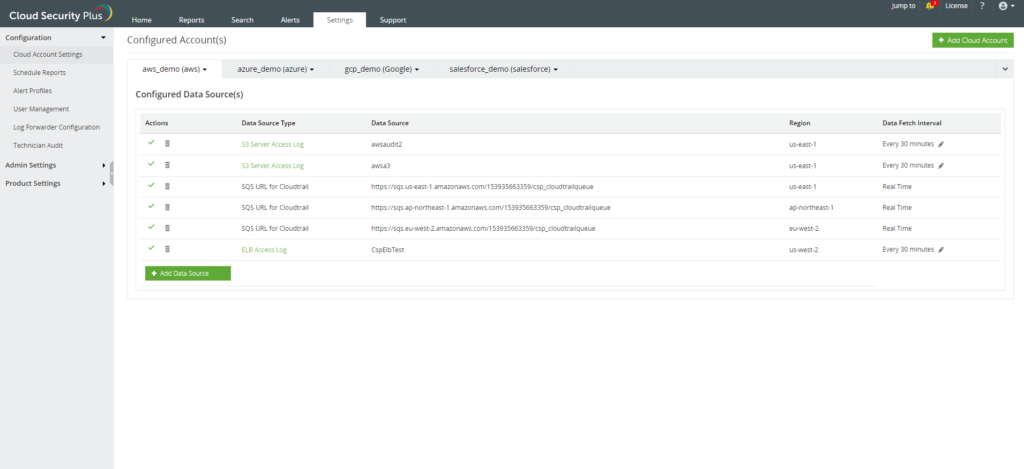Edit fetch interval for awsaudit2
The image size is (1024, 469).
pyautogui.click(x=941, y=144)
